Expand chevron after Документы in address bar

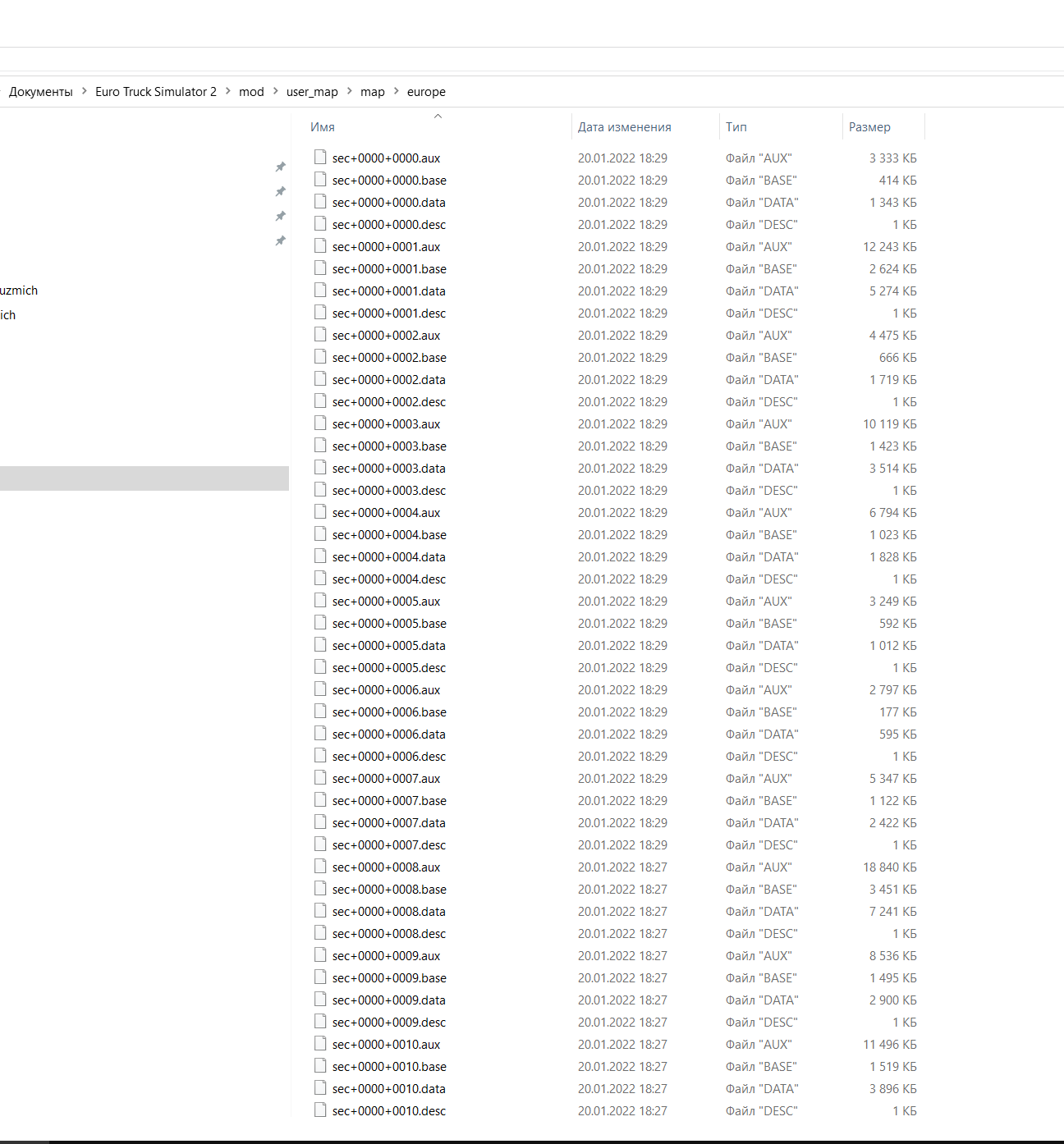[84, 91]
